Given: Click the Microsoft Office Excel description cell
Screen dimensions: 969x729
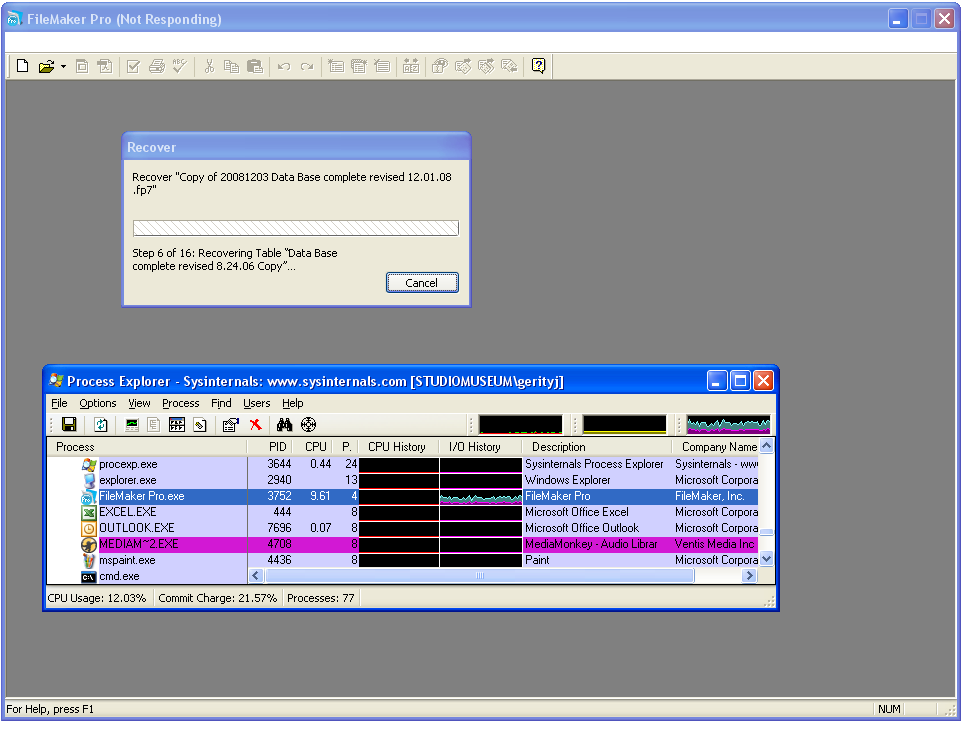Looking at the screenshot, I should (577, 512).
